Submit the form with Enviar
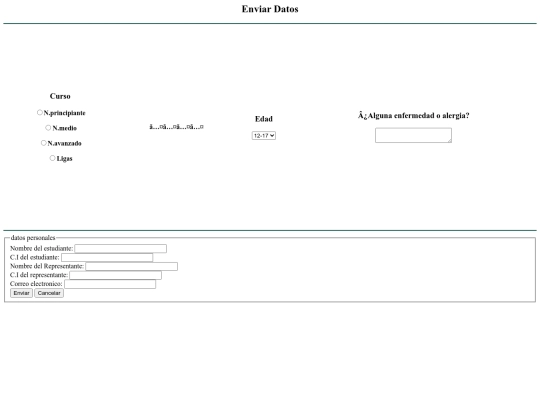 click(21, 293)
